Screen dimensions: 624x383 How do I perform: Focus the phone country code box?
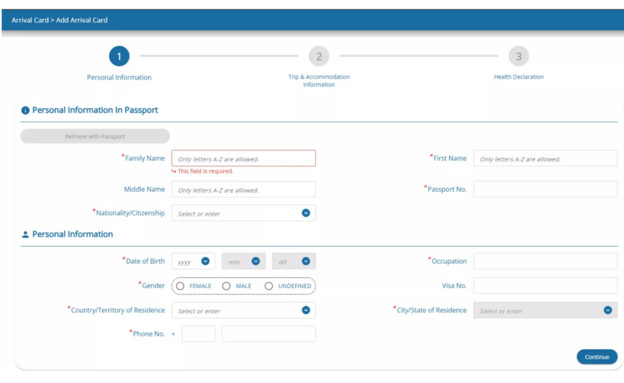(x=198, y=334)
